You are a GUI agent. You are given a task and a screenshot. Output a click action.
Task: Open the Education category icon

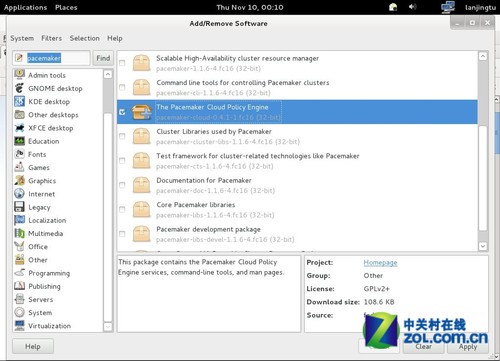click(20, 141)
